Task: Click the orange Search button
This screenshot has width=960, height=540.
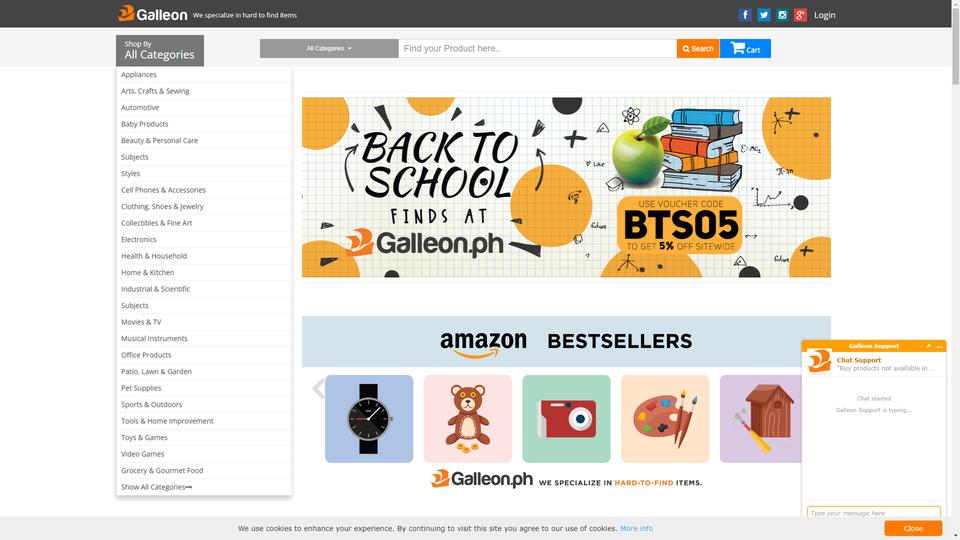Action: [698, 48]
